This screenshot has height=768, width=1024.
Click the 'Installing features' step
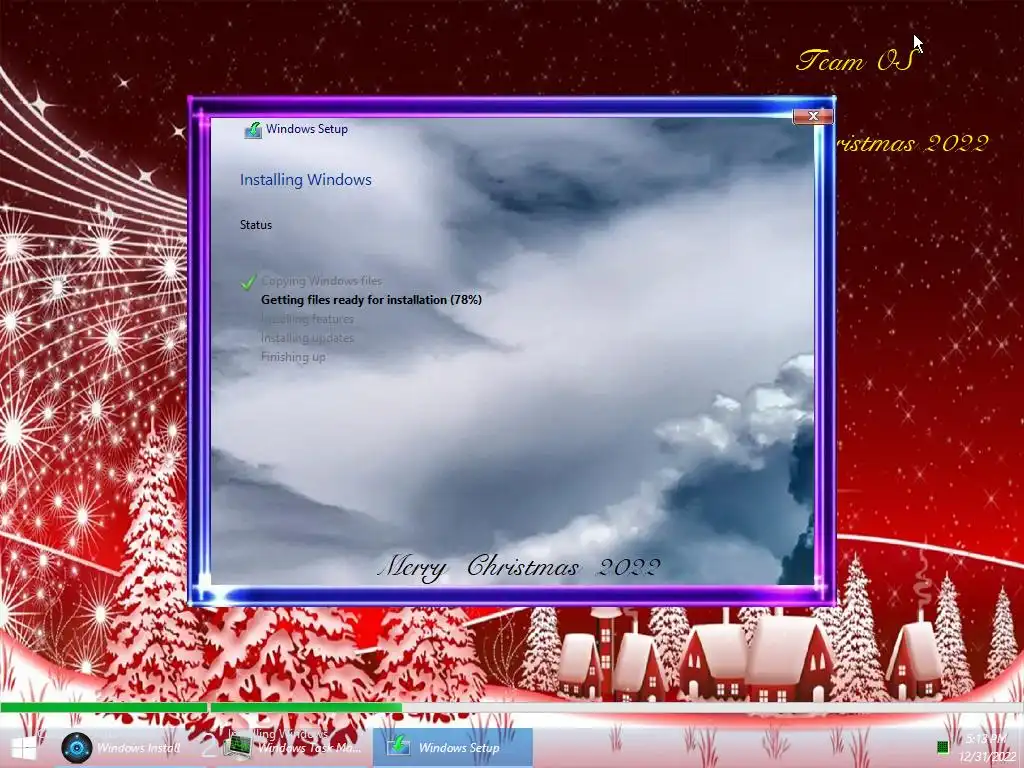[307, 319]
